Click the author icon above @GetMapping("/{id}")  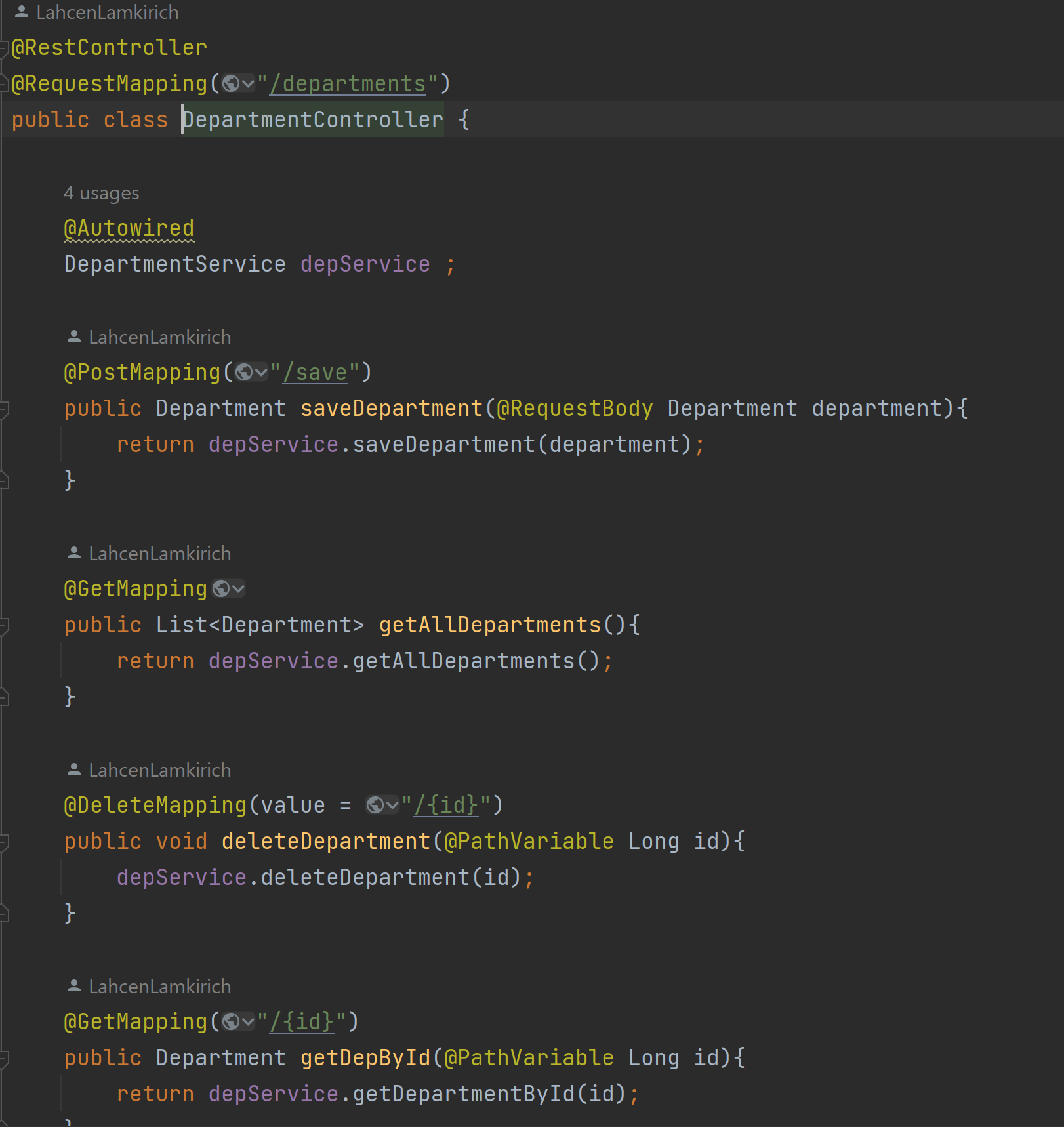74,986
